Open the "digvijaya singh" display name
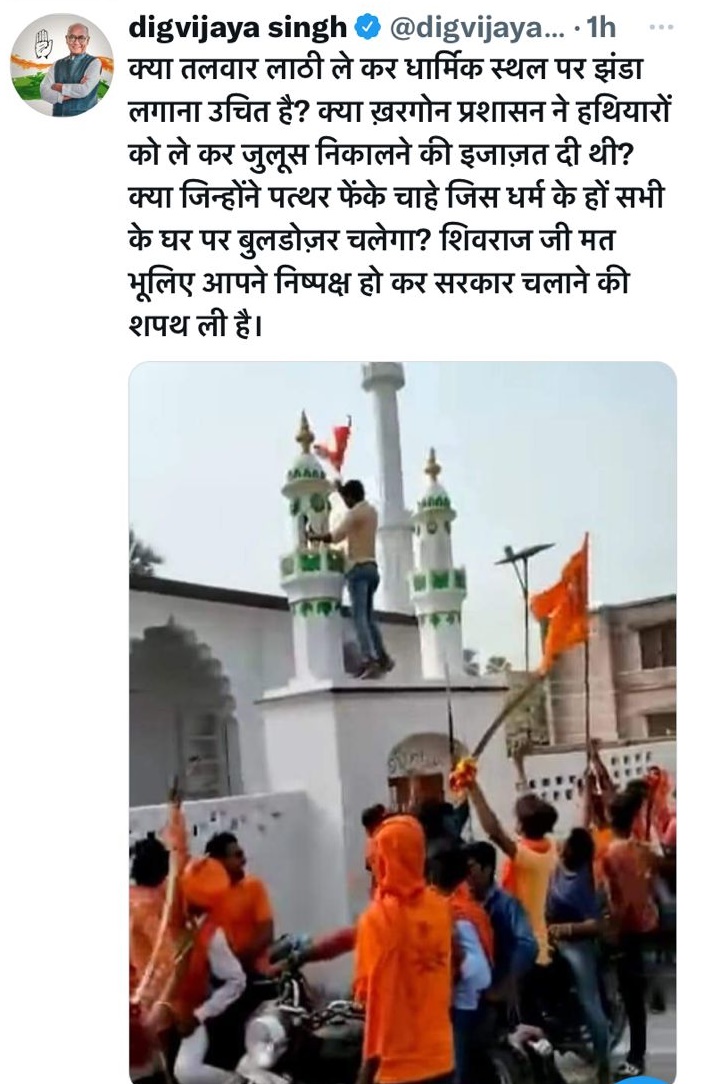 point(238,28)
